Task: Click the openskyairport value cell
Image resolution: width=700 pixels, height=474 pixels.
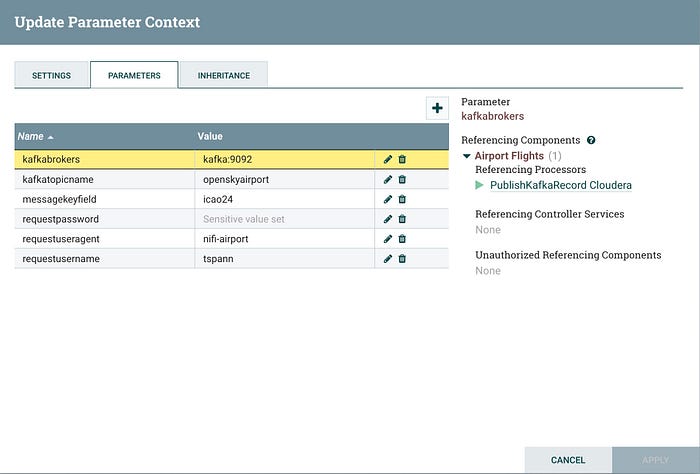Action: point(284,179)
